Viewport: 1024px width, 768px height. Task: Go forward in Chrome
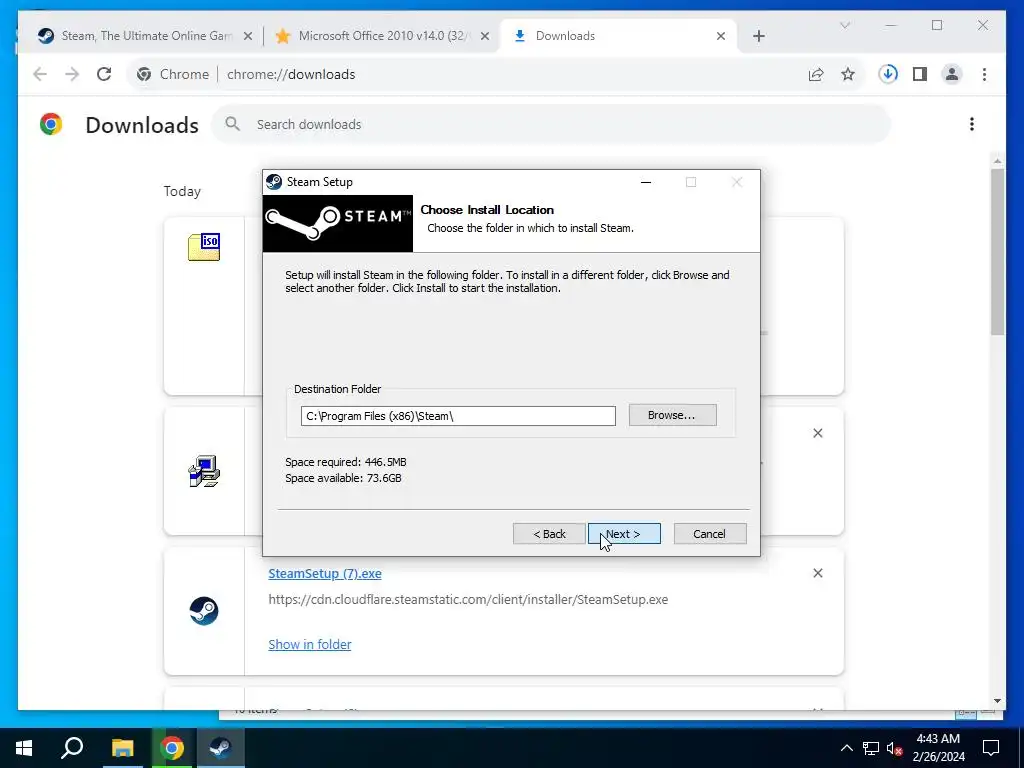[72, 74]
